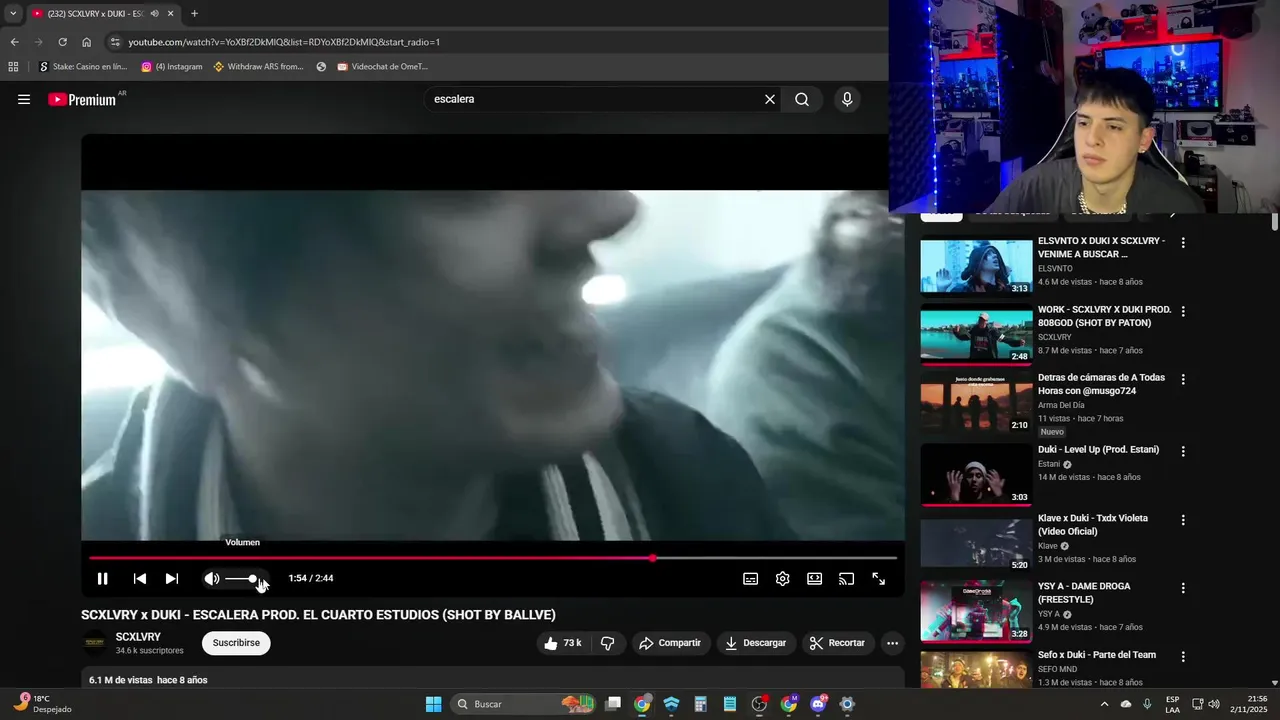This screenshot has width=1280, height=720.
Task: Open the Videochat de OmeT bookmark
Action: click(383, 67)
